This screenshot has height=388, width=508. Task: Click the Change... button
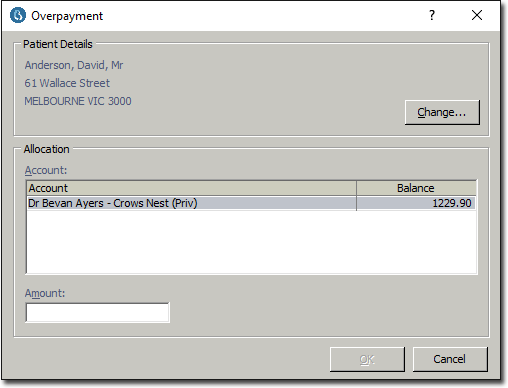442,112
